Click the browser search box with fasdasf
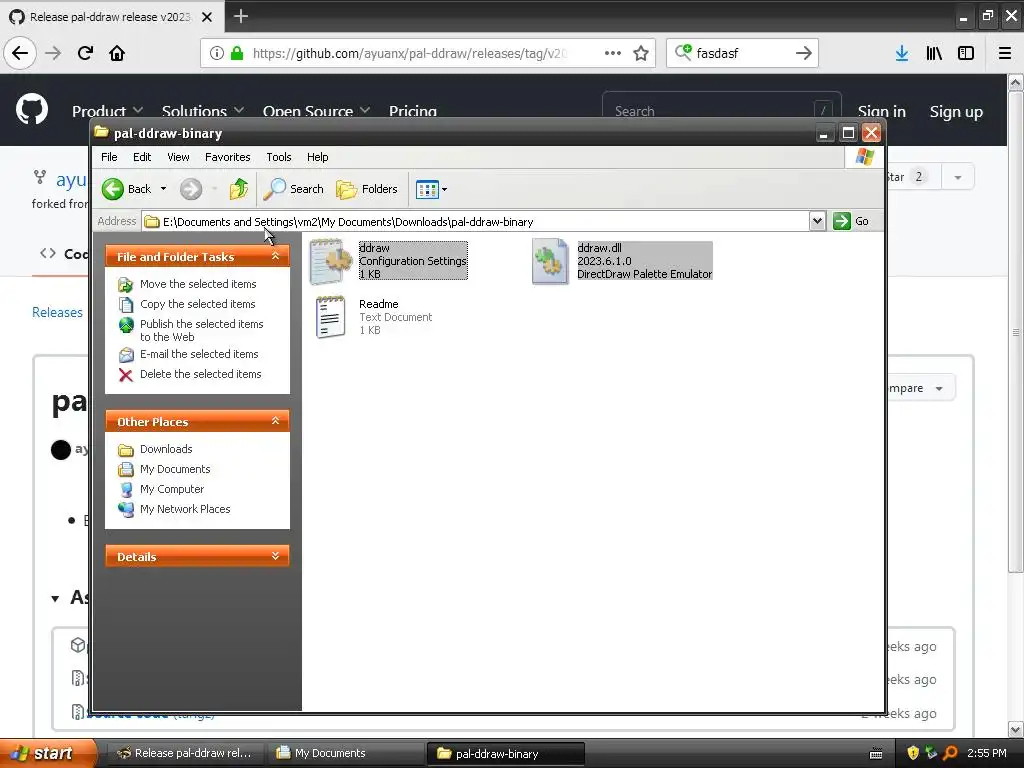This screenshot has height=768, width=1024. (743, 53)
